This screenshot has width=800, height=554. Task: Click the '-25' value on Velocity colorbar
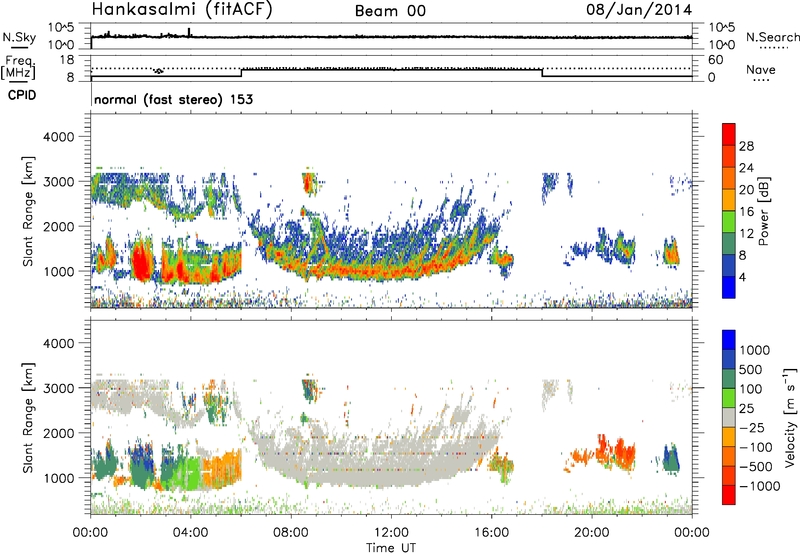click(751, 428)
